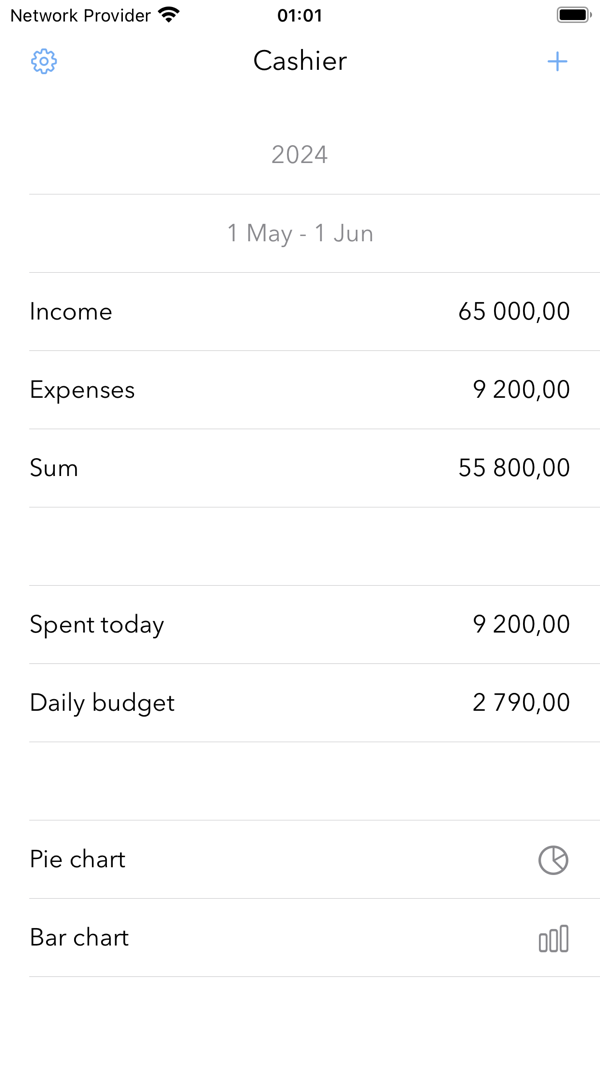Tap the battery status icon
Screen dimensions: 600x1067
(x=574, y=15)
